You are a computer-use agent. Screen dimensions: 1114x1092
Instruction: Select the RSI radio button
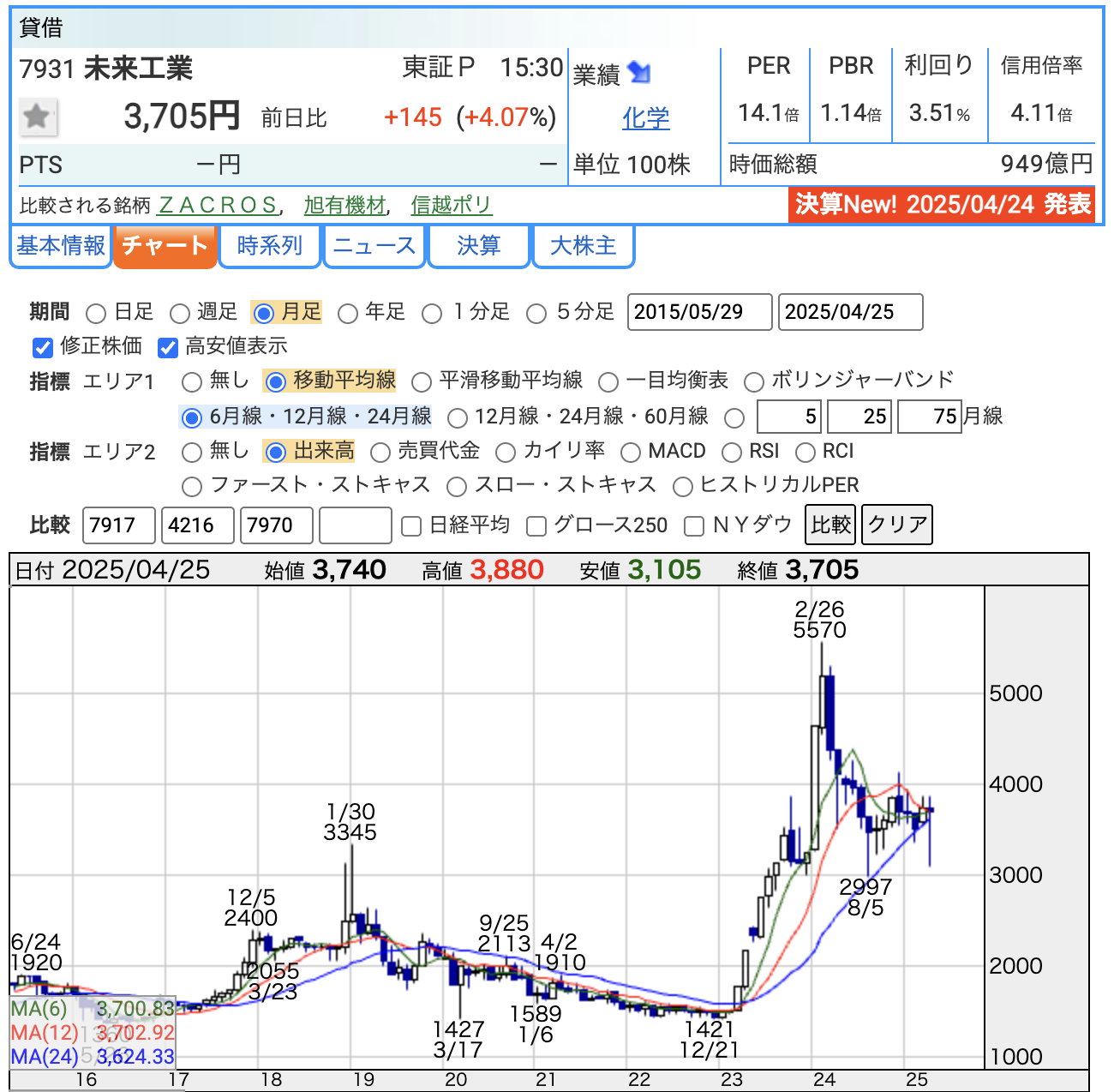[732, 453]
